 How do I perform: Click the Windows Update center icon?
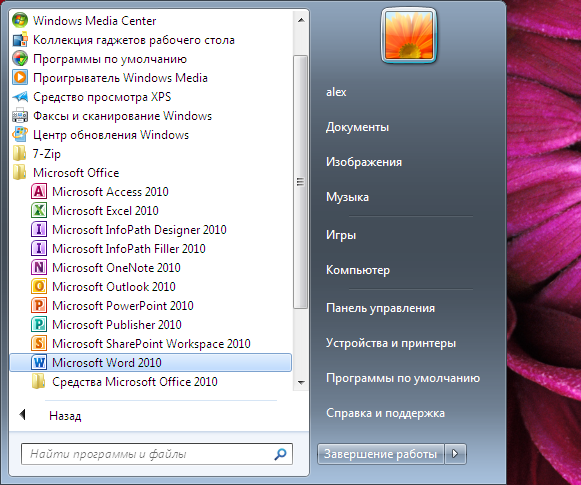pyautogui.click(x=20, y=134)
